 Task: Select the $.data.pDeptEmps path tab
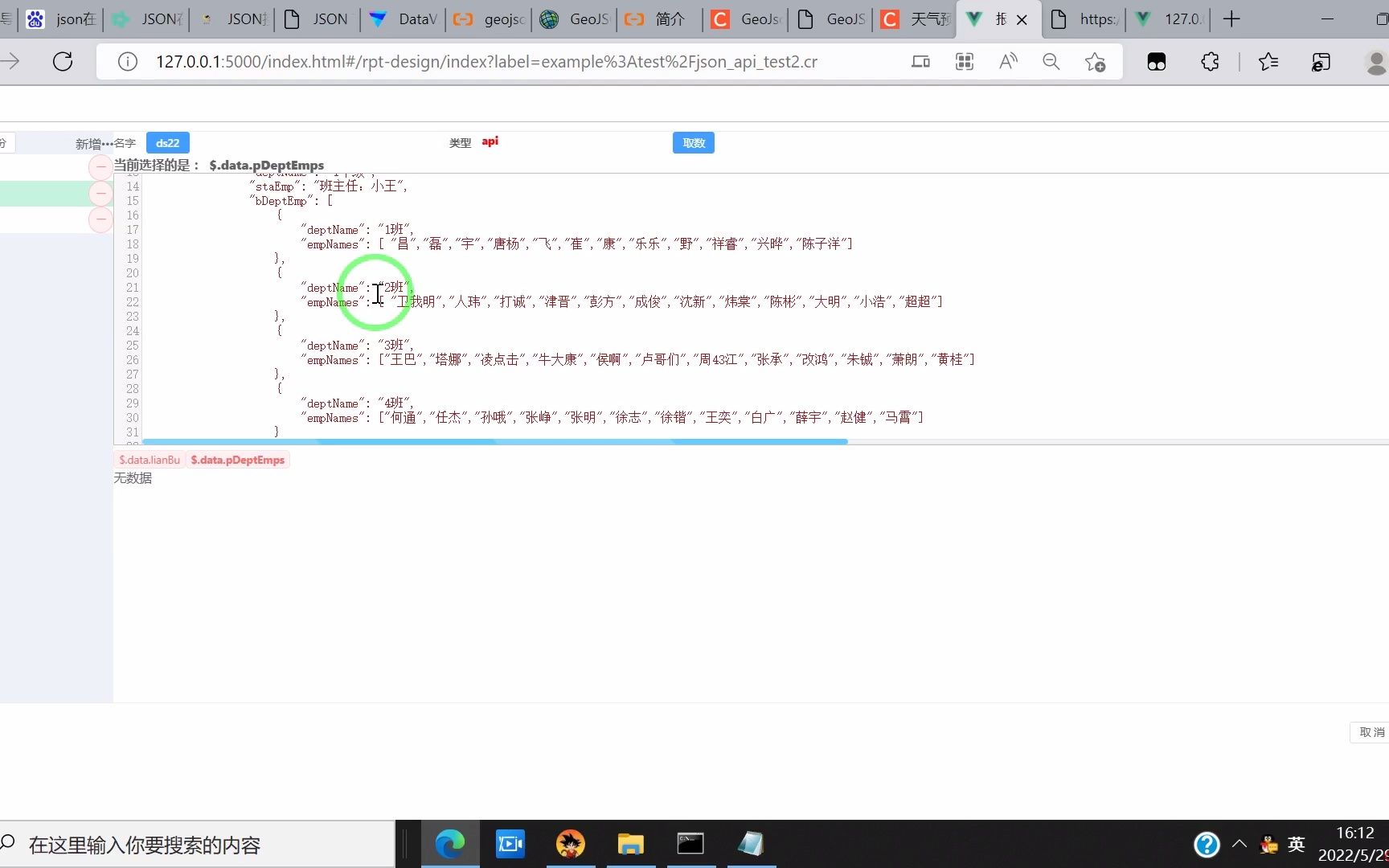[x=238, y=460]
